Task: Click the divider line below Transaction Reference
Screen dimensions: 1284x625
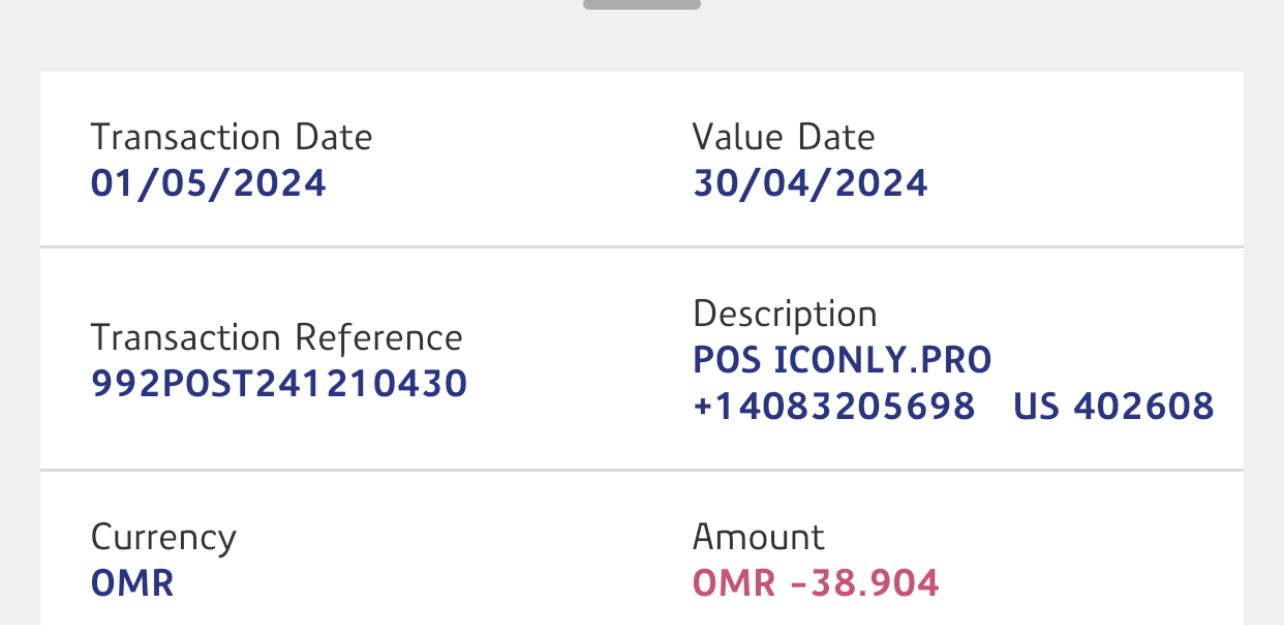Action: coord(641,469)
